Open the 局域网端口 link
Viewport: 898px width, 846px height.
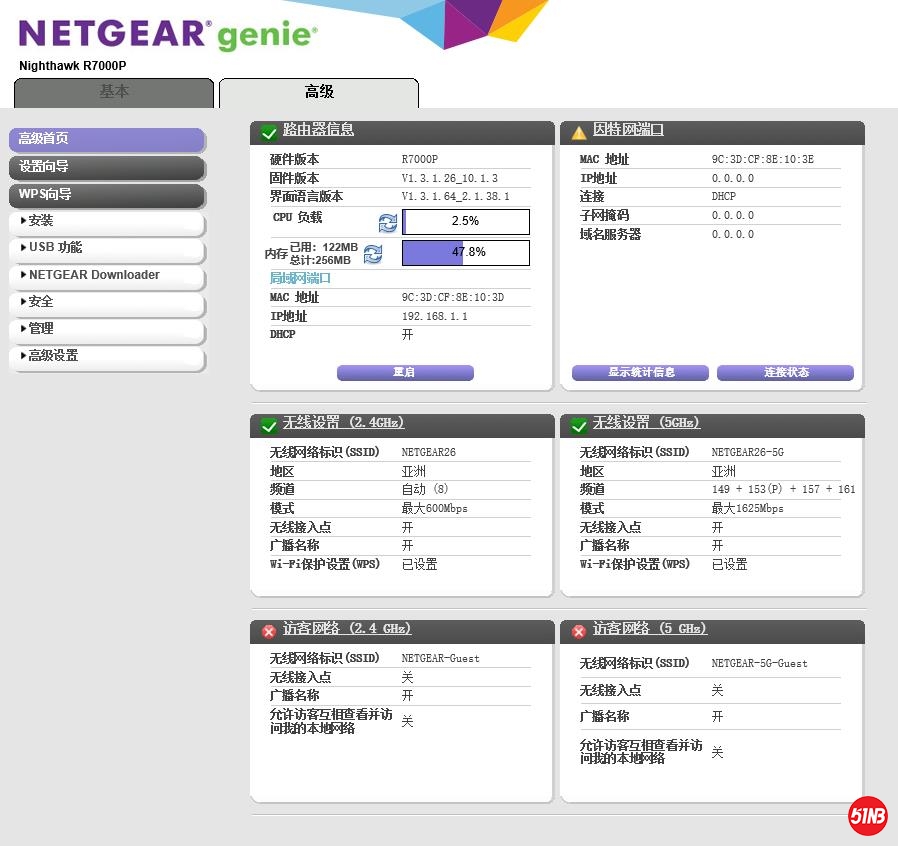tap(300, 278)
